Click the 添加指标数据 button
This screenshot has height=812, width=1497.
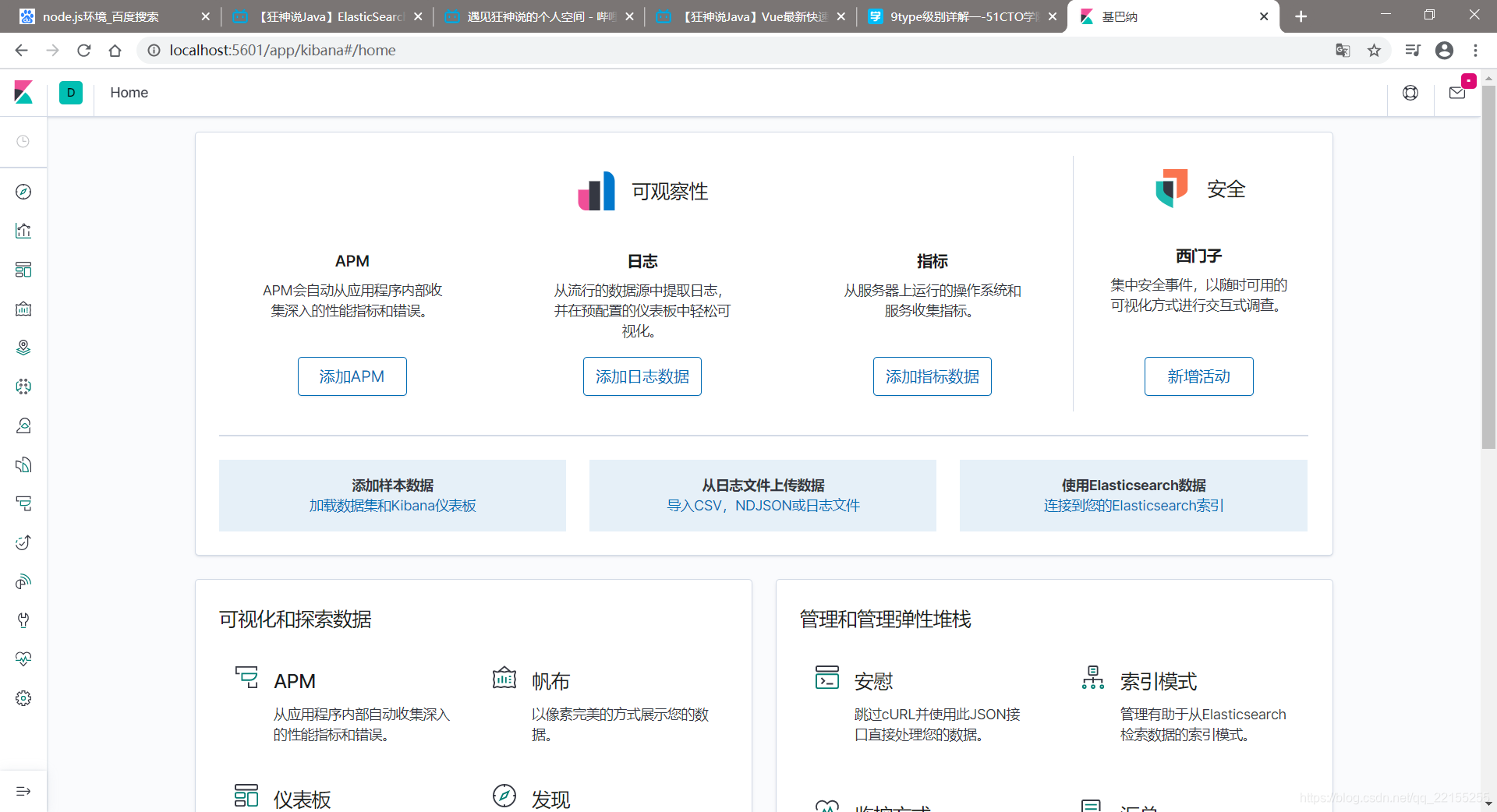(x=933, y=376)
